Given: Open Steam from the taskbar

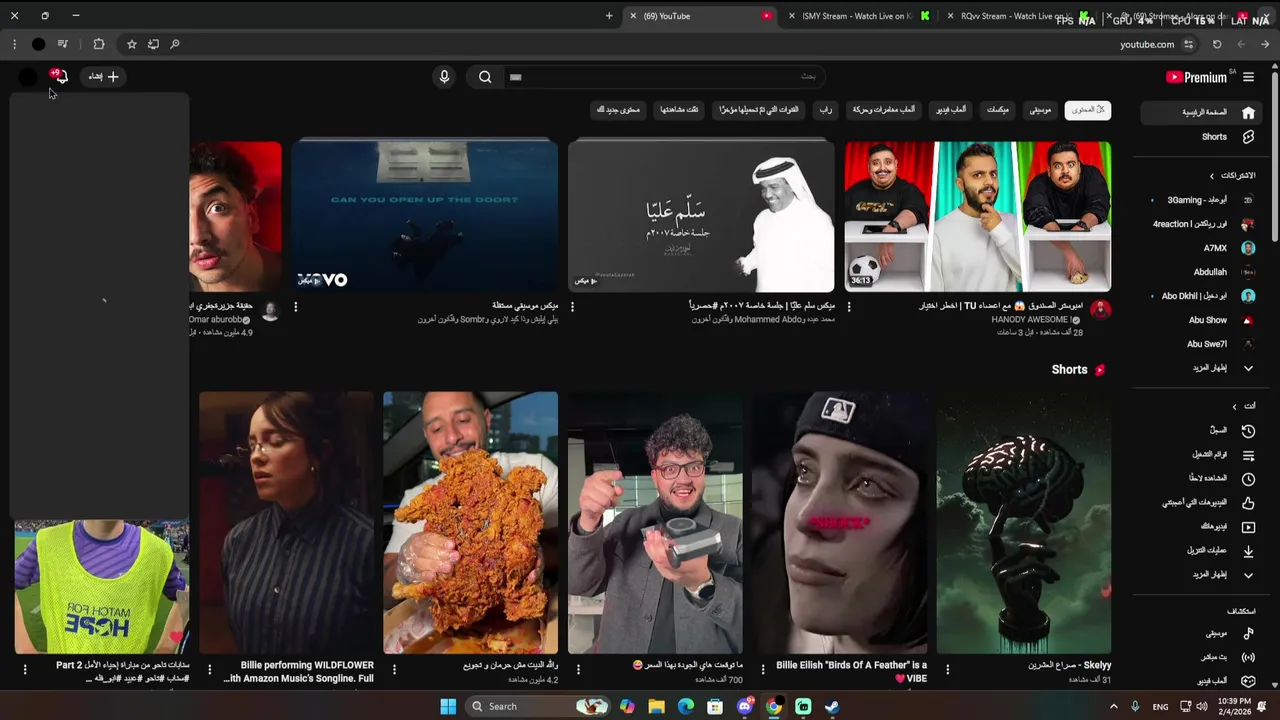Looking at the screenshot, I should (x=832, y=706).
